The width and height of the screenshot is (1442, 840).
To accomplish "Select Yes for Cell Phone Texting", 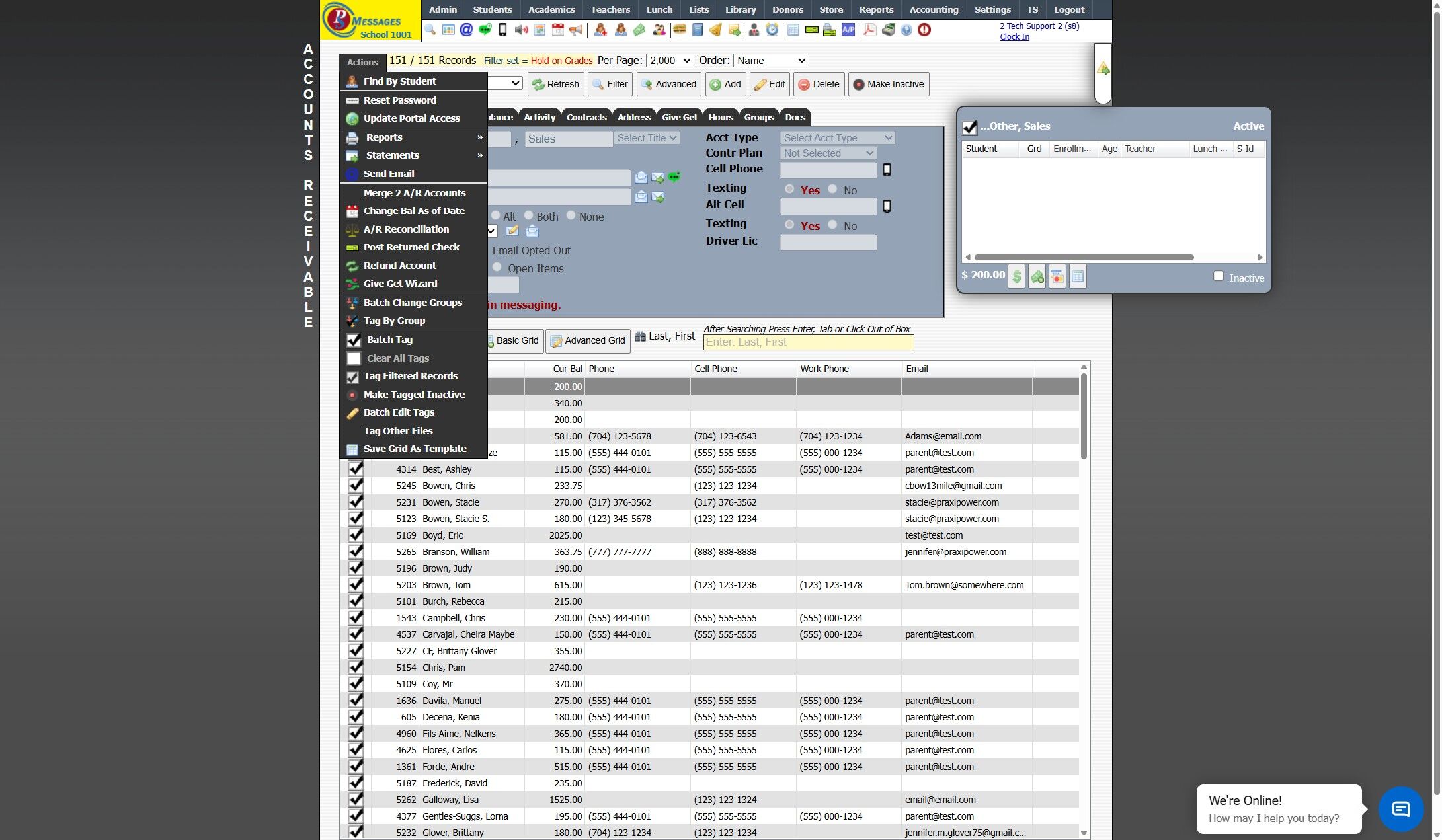I will pos(789,189).
